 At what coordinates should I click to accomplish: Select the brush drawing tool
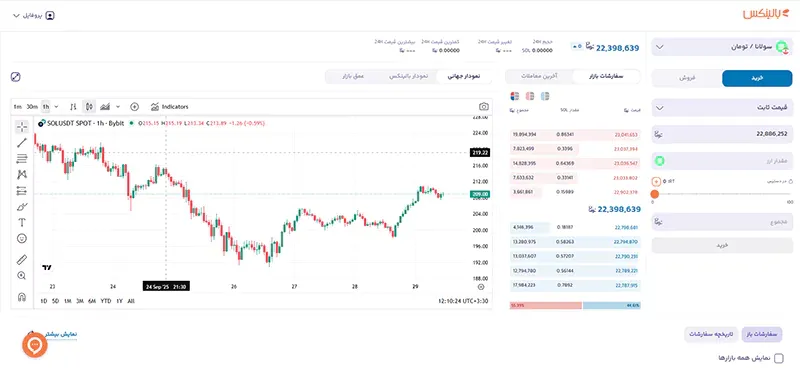tap(21, 207)
